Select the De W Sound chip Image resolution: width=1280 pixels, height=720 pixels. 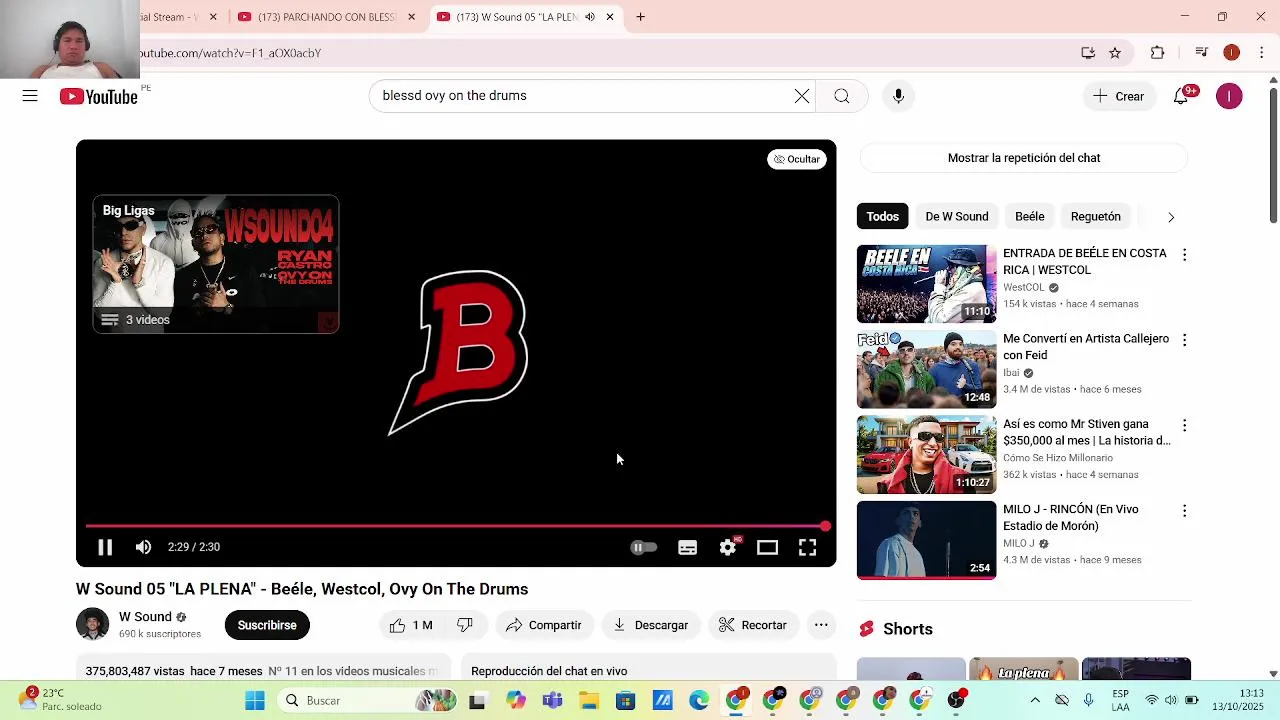pyautogui.click(x=956, y=216)
